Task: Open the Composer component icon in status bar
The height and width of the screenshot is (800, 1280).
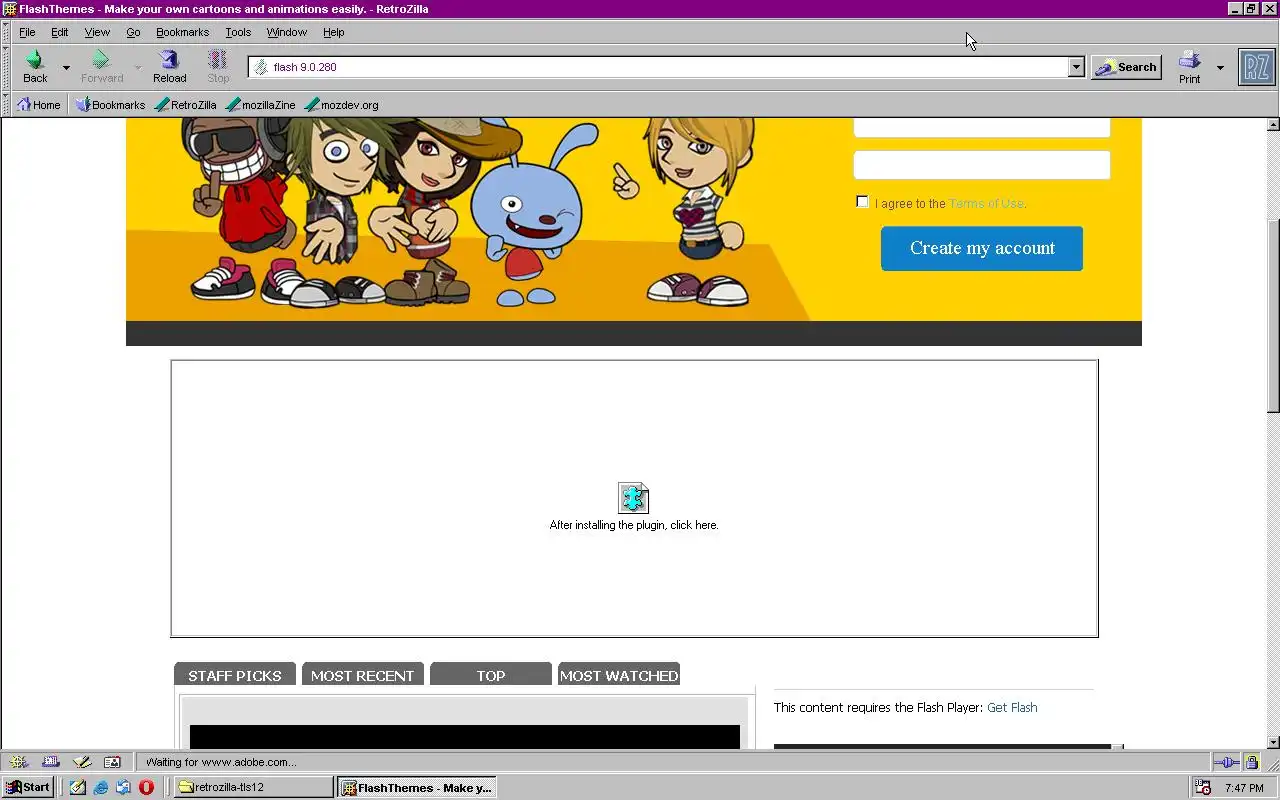Action: [x=82, y=762]
